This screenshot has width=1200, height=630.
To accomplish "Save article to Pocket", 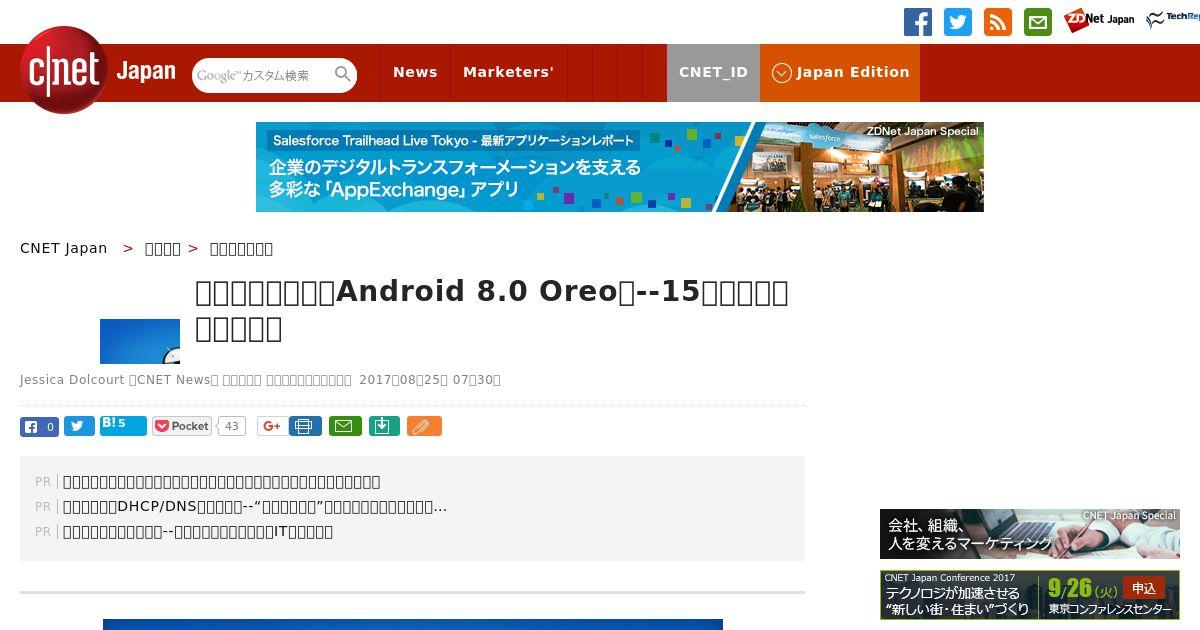I will (x=182, y=426).
